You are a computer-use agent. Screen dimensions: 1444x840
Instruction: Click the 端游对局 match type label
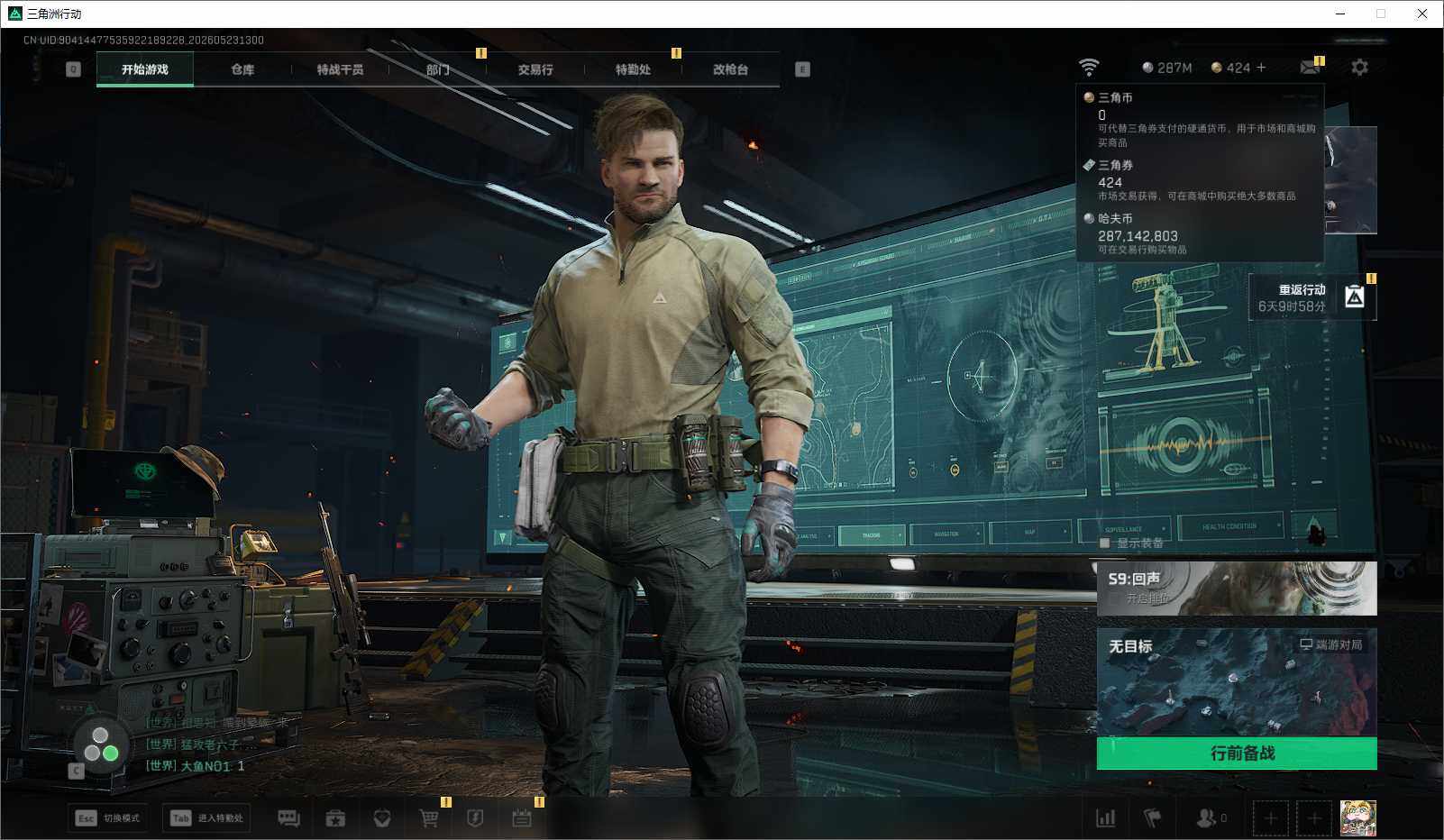(x=1331, y=644)
